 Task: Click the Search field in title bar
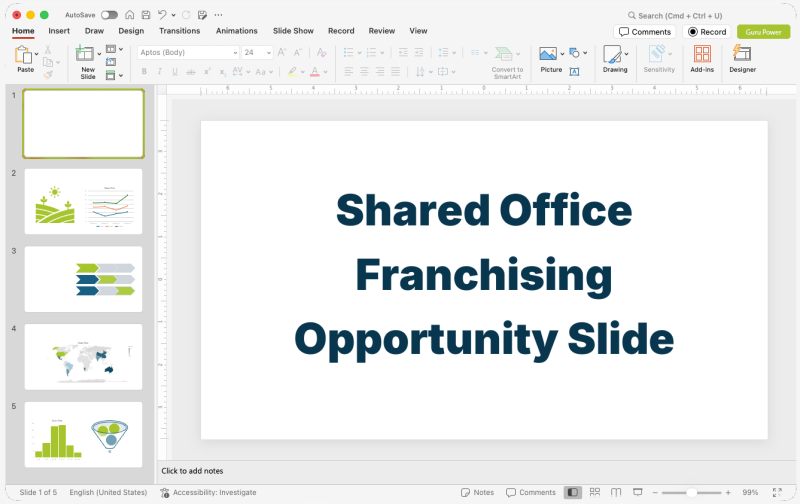675,15
